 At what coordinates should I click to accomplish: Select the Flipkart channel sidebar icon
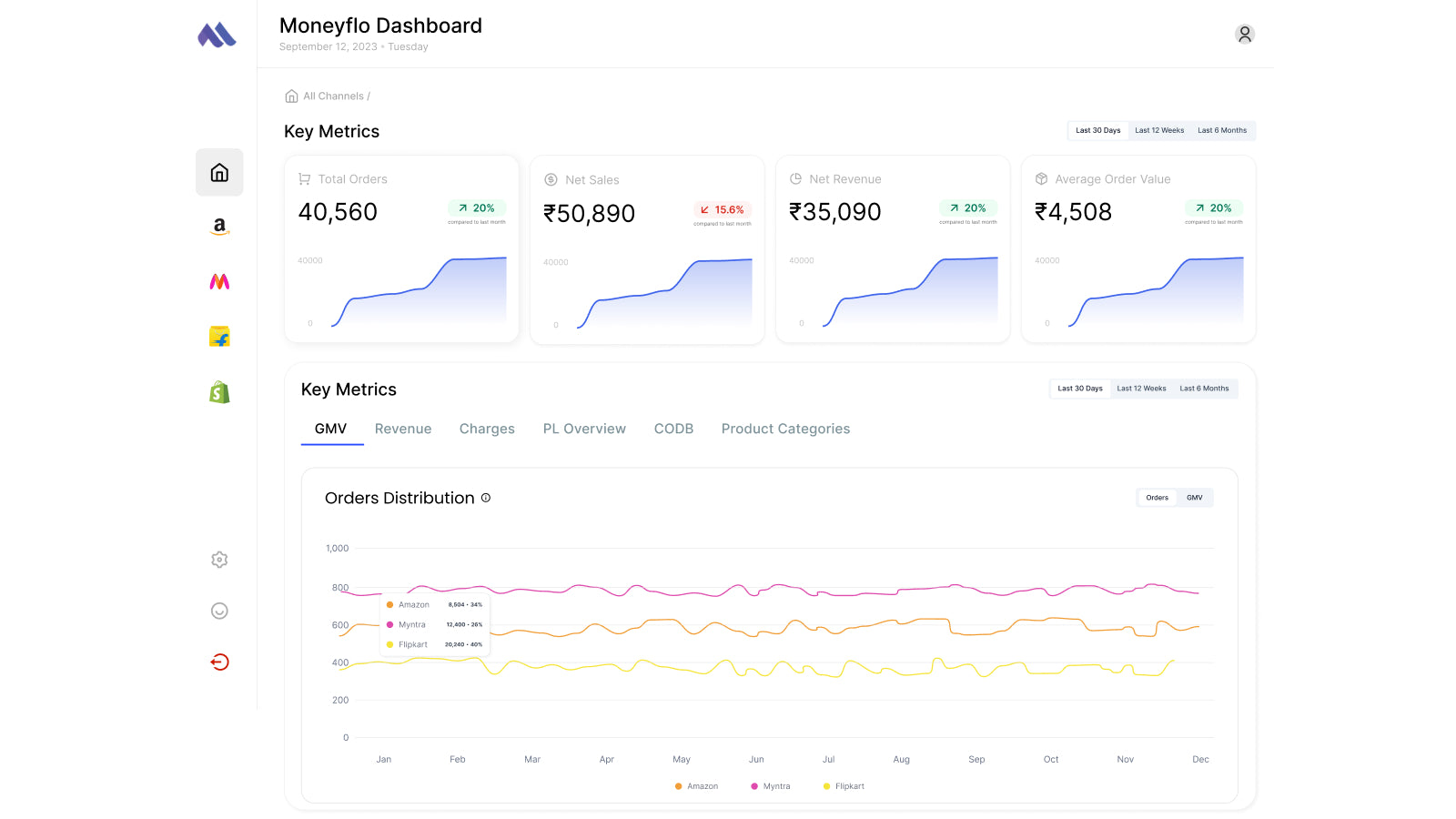(219, 337)
